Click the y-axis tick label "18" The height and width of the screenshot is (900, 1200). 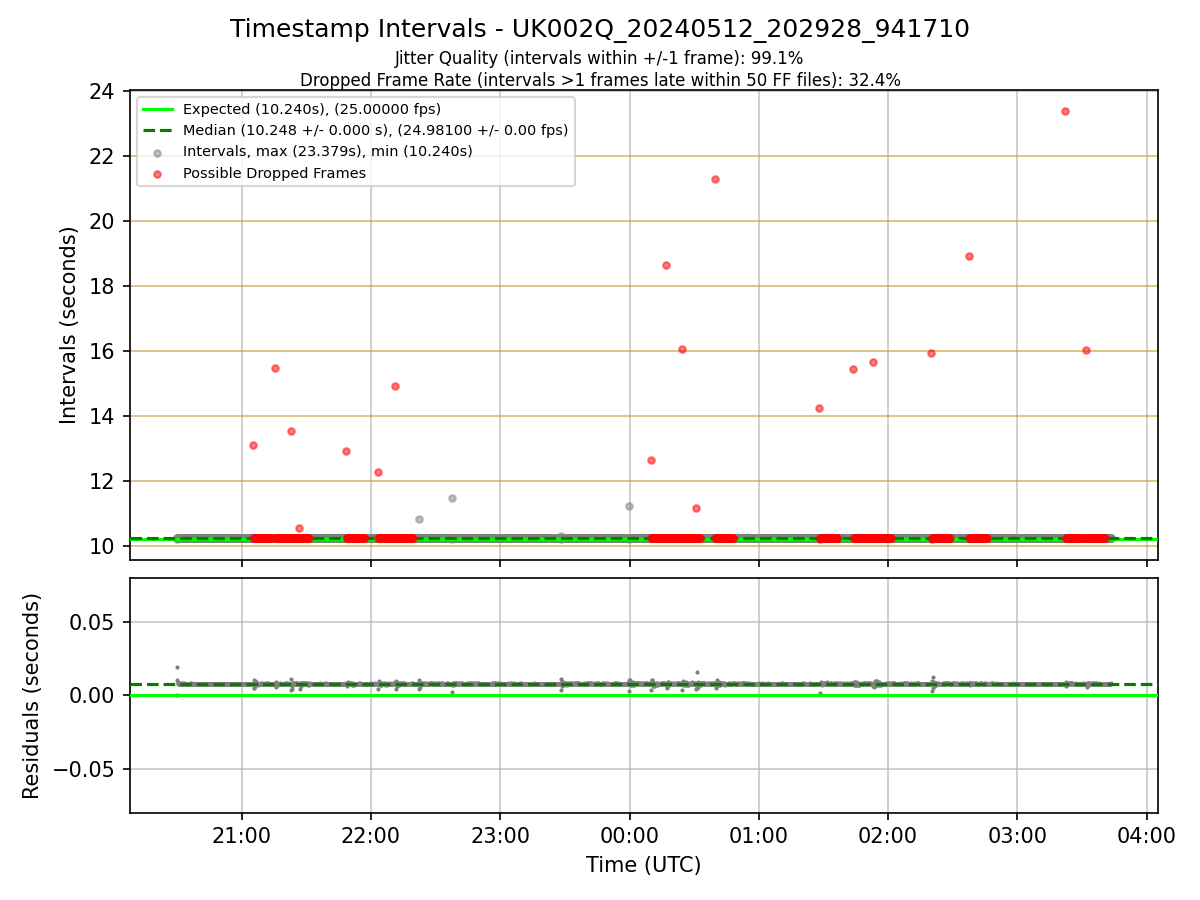(x=102, y=286)
